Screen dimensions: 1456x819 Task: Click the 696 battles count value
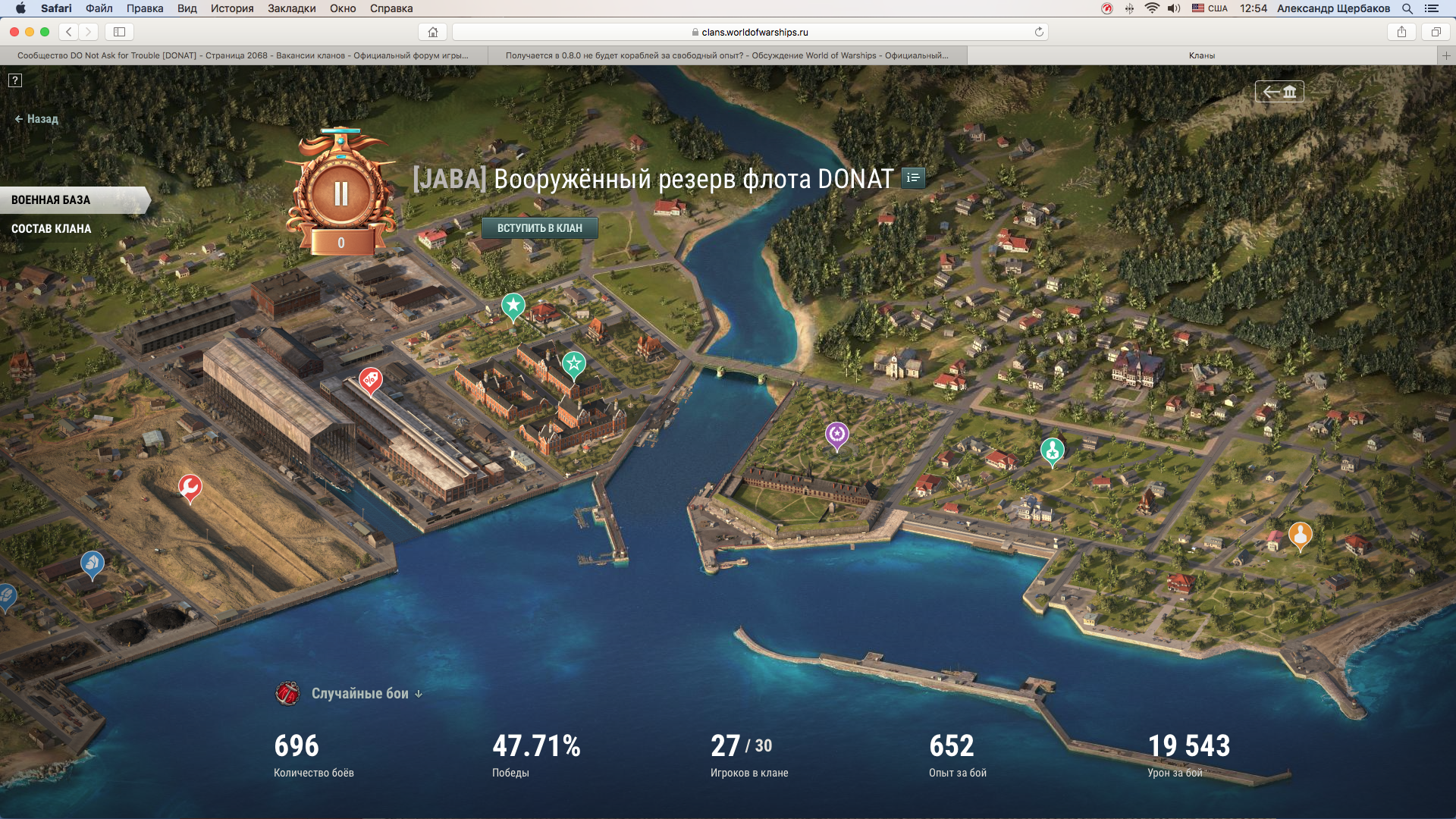pyautogui.click(x=297, y=746)
